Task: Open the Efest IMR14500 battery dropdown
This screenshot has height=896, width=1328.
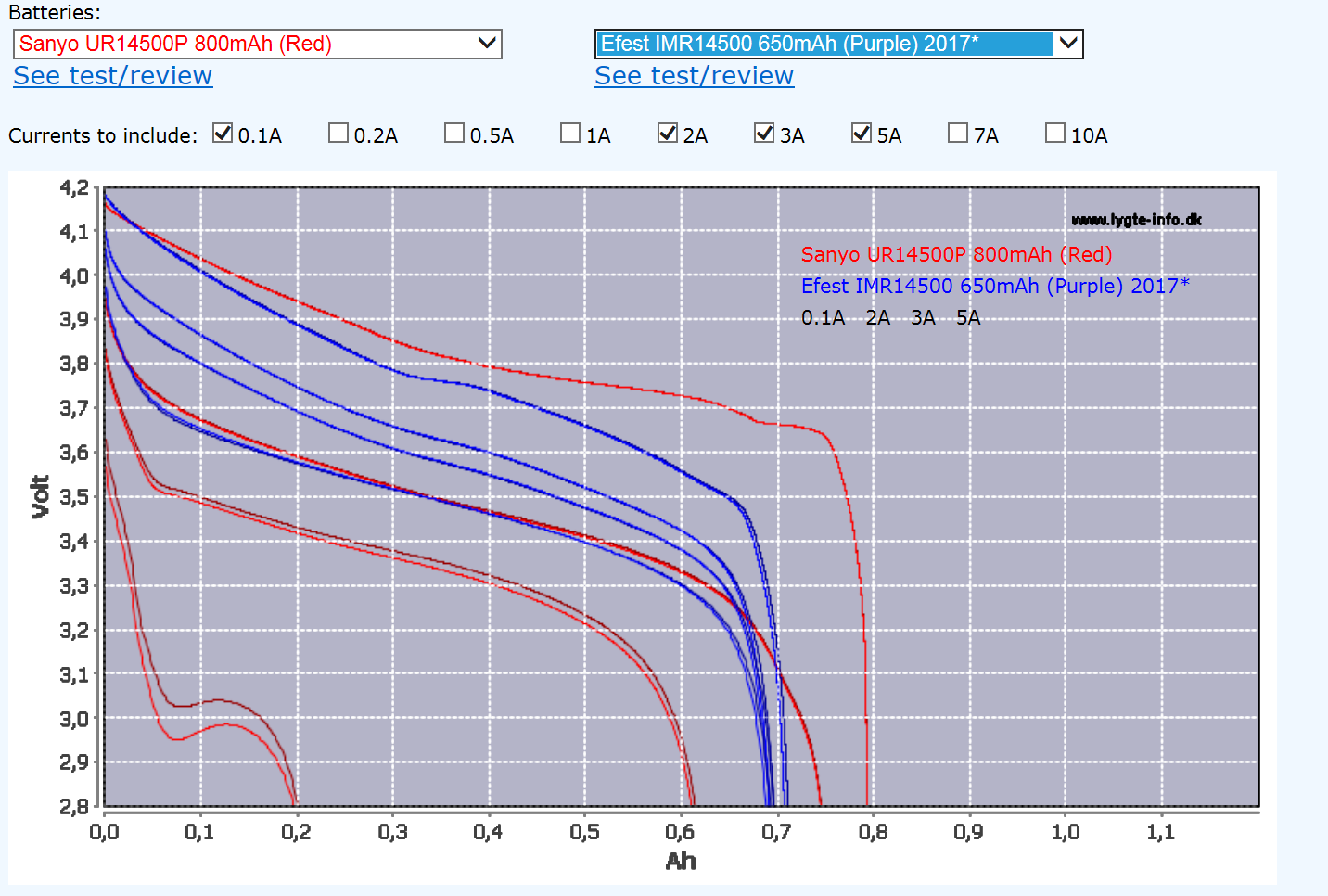Action: pos(839,44)
